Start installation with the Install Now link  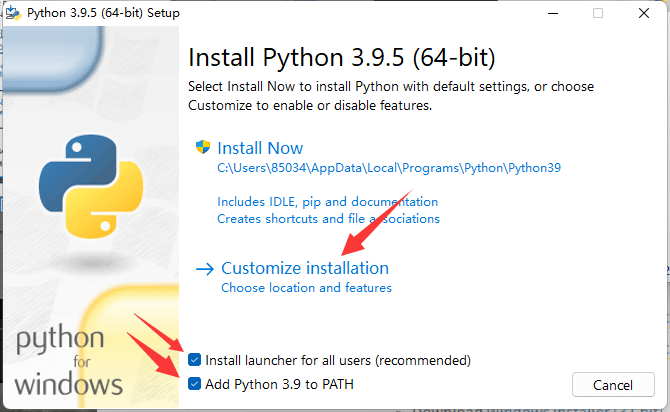click(x=259, y=146)
